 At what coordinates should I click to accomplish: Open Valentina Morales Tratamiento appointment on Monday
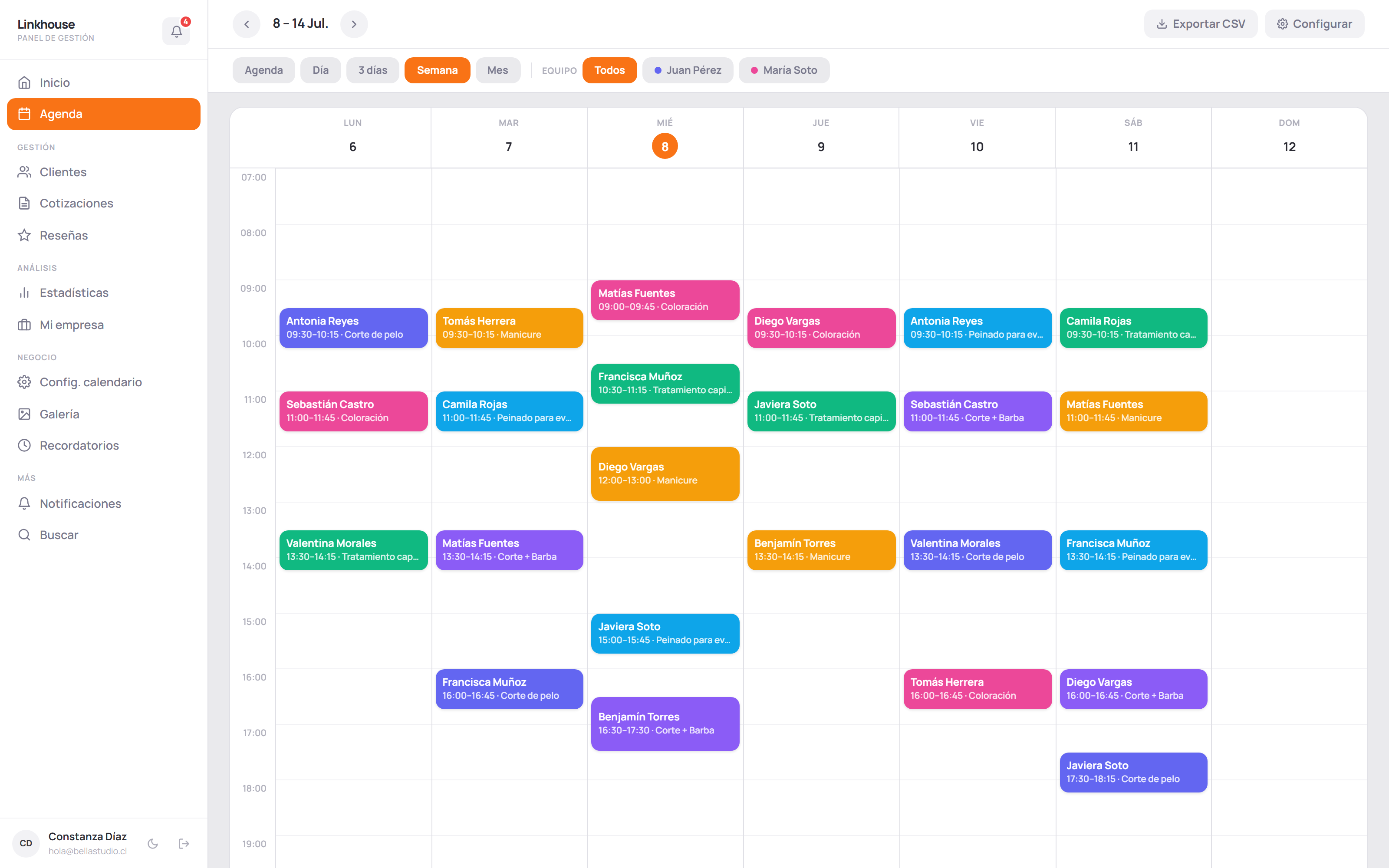tap(354, 550)
